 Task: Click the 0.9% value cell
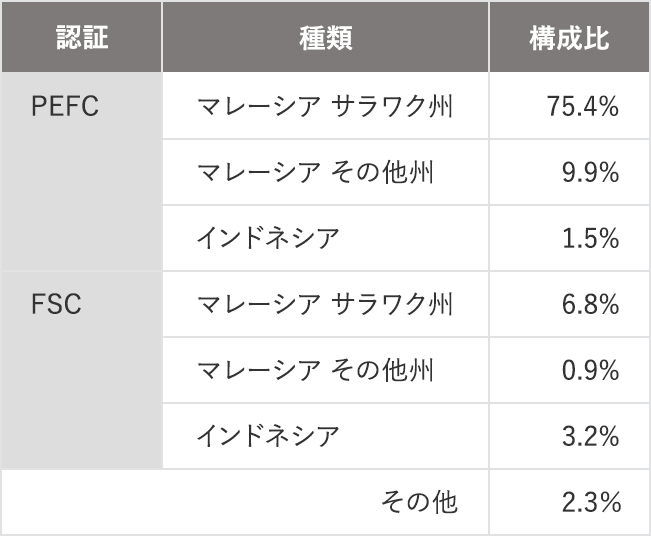(569, 370)
